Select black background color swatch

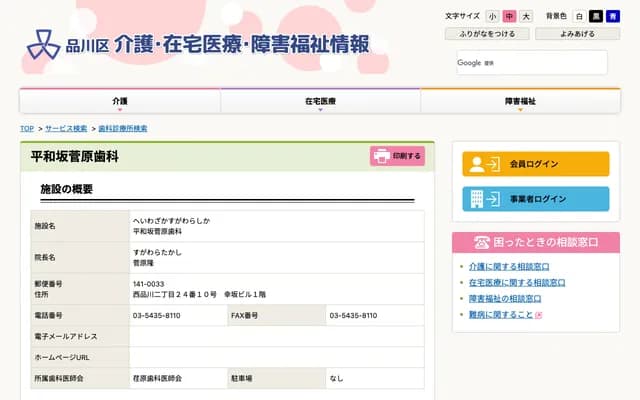[595, 17]
